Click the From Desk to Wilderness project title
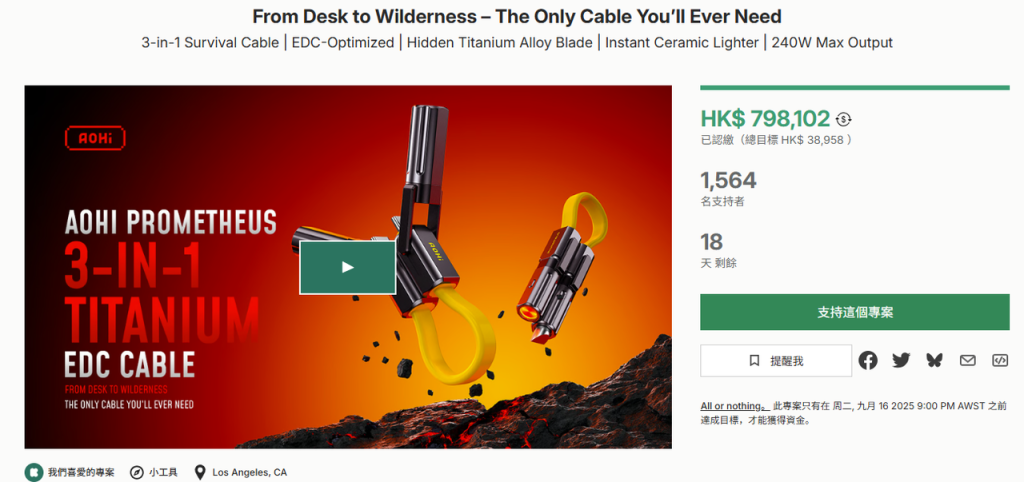This screenshot has height=482, width=1024. pyautogui.click(x=517, y=16)
